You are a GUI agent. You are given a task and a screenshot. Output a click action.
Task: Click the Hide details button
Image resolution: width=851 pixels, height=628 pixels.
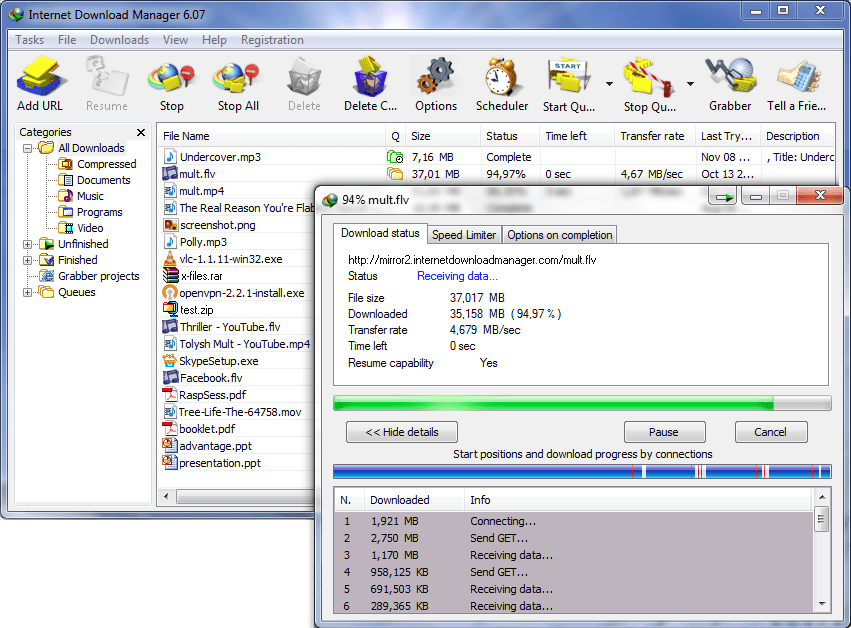[401, 432]
